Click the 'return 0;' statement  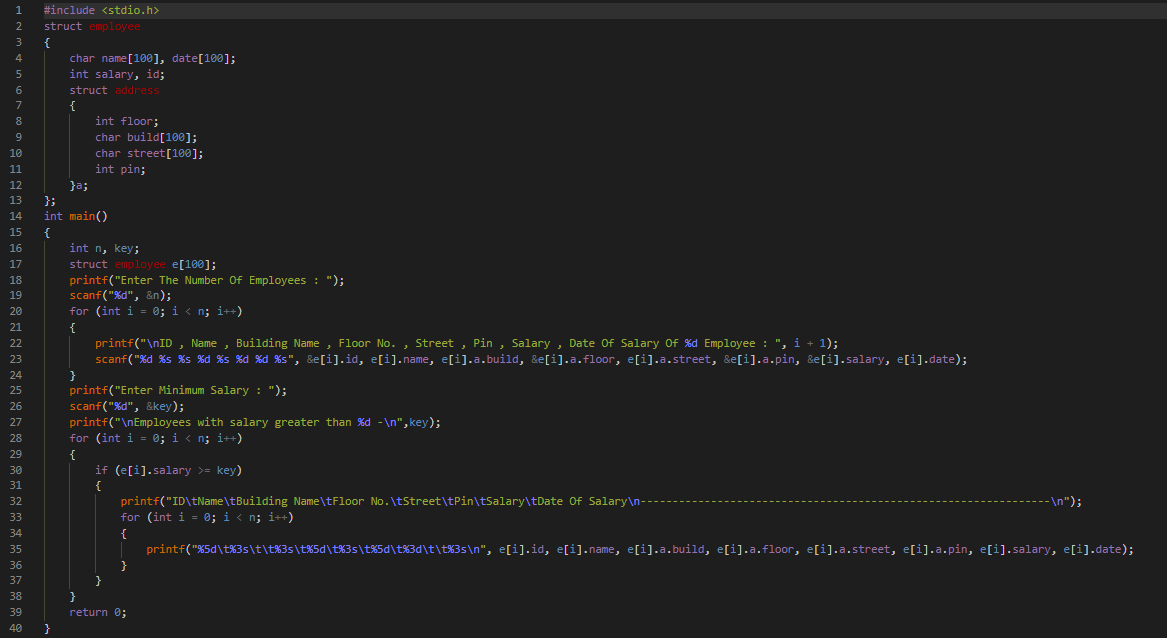98,612
